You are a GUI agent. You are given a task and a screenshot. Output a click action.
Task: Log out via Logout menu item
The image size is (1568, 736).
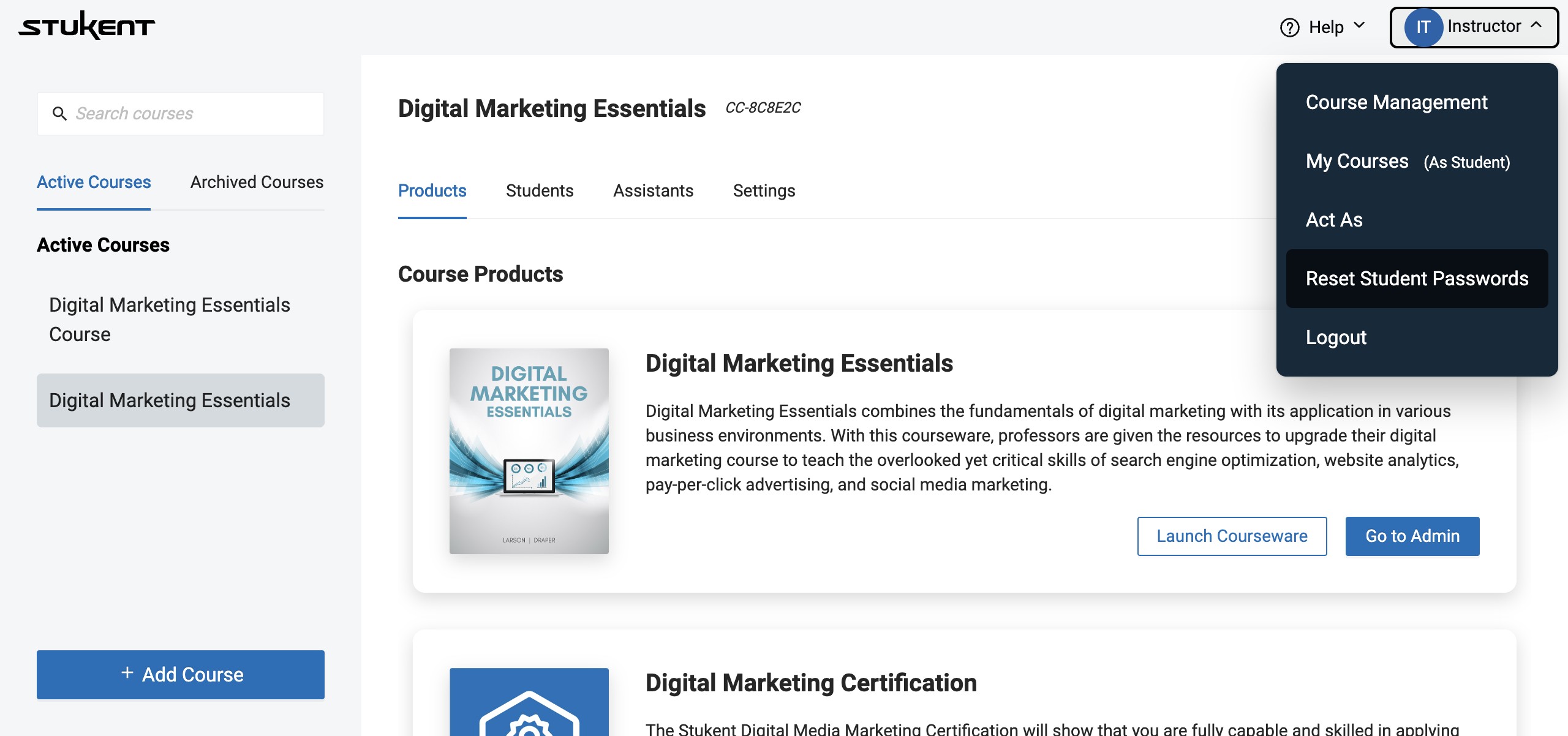point(1335,337)
